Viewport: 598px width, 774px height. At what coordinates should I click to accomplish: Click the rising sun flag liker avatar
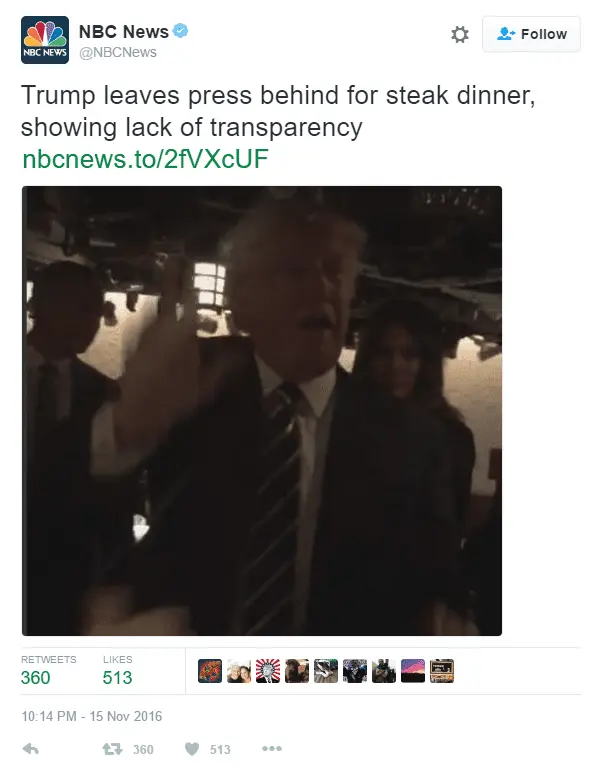(x=268, y=671)
